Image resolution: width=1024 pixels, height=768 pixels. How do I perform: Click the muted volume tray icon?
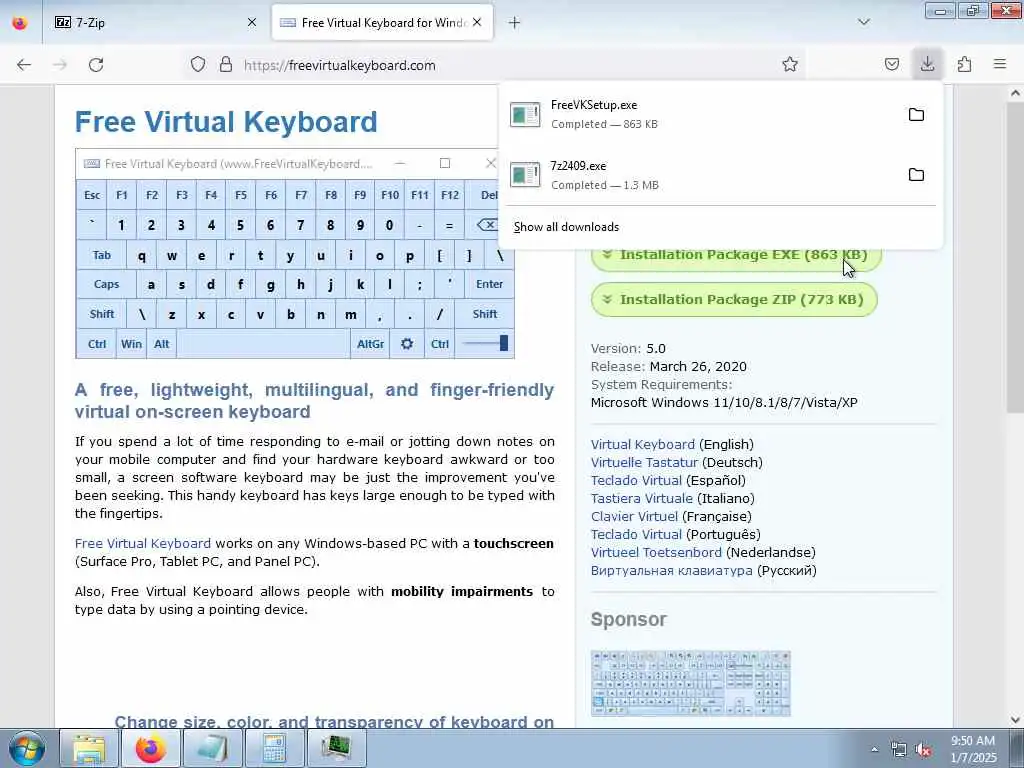[923, 750]
